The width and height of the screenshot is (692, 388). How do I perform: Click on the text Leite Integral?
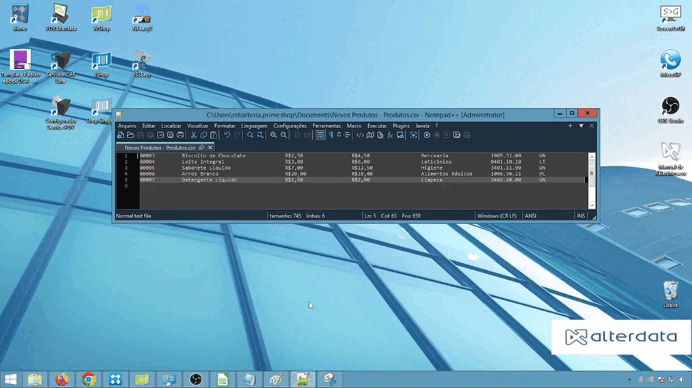[203, 162]
